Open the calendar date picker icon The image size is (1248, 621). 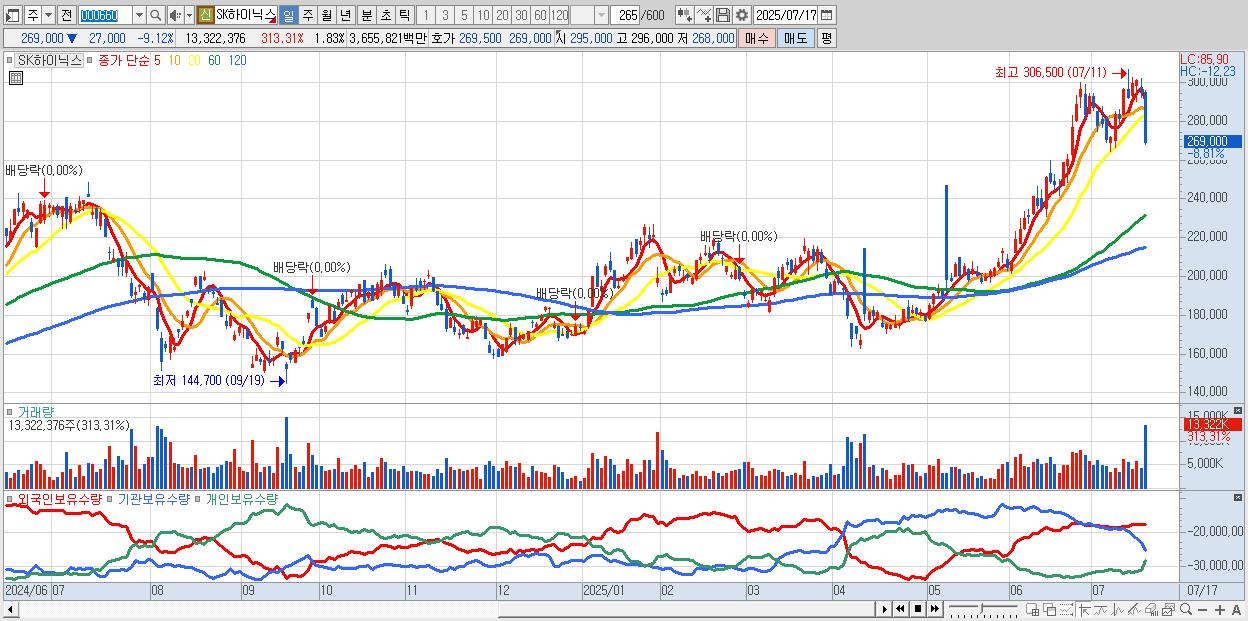[827, 15]
